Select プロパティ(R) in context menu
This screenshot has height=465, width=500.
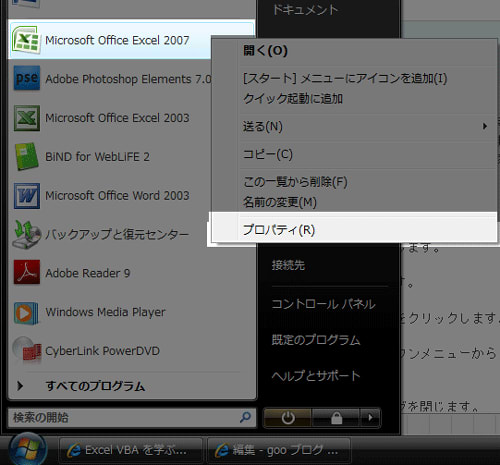point(354,230)
